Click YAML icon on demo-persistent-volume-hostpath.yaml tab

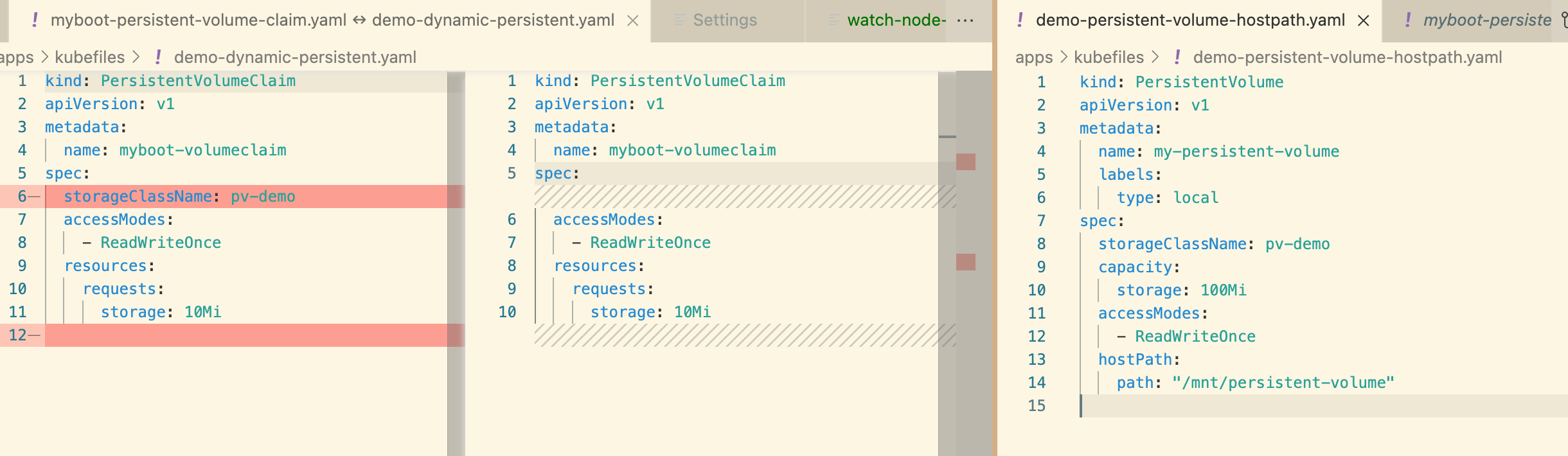point(1020,21)
